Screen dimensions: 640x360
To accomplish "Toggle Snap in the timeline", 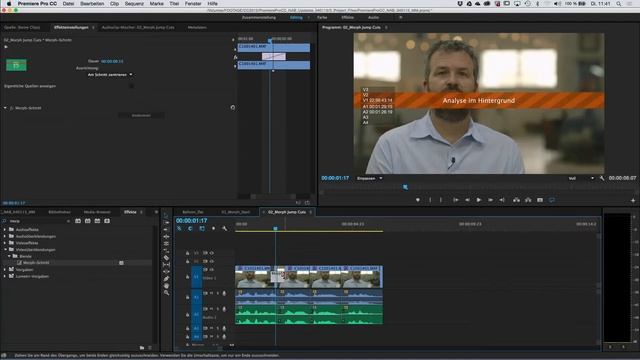I will click(190, 229).
